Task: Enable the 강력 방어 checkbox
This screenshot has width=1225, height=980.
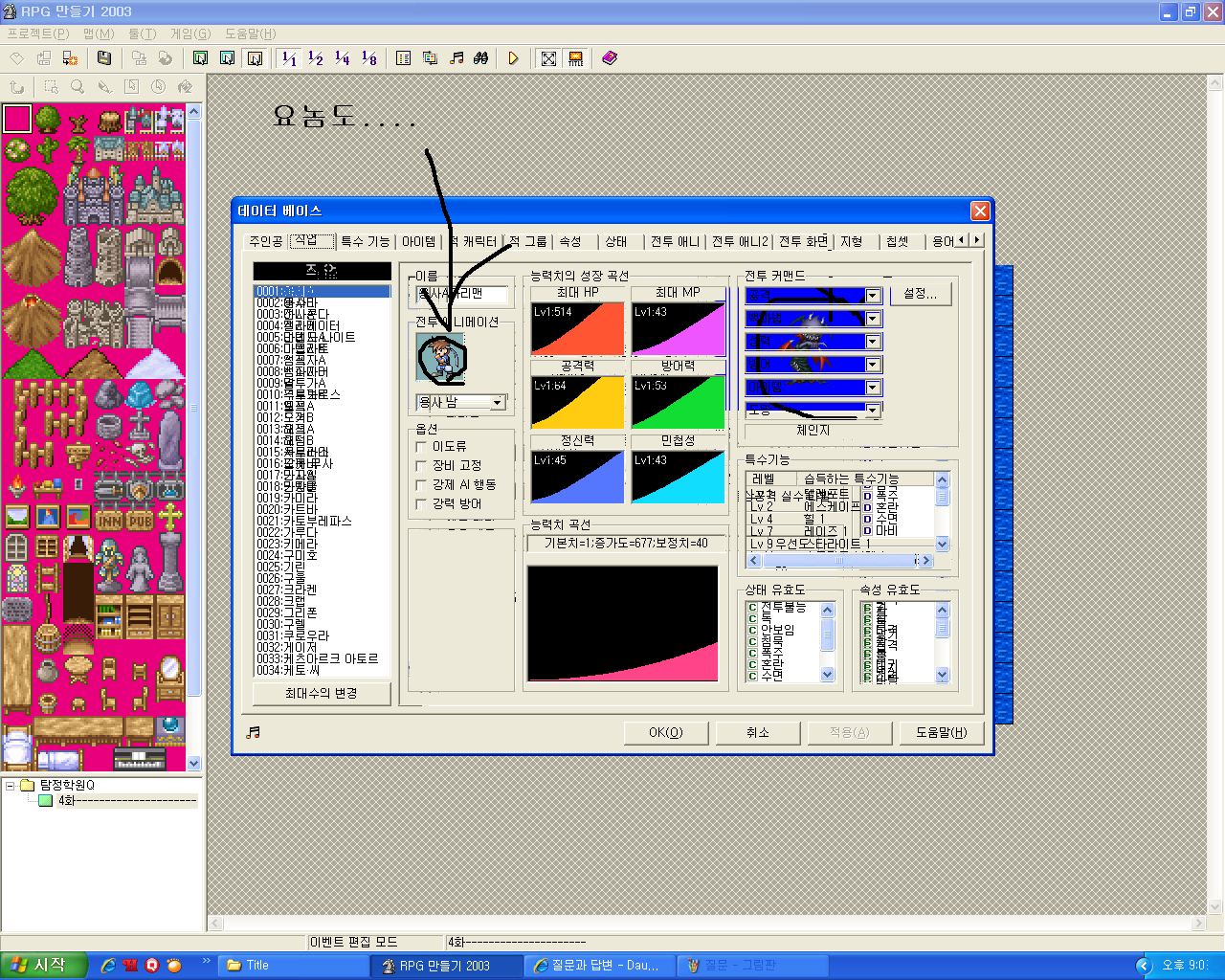Action: pyautogui.click(x=421, y=504)
